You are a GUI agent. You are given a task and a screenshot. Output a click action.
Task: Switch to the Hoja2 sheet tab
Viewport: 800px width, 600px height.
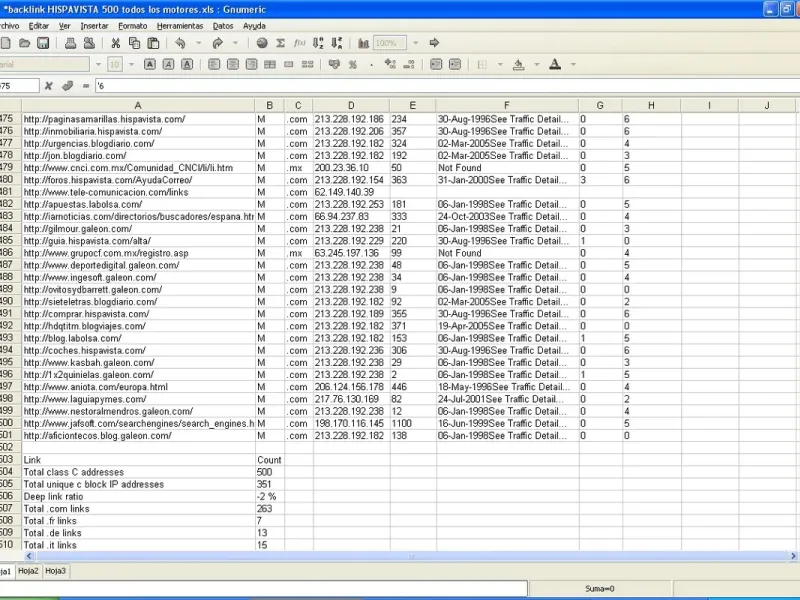tap(28, 571)
